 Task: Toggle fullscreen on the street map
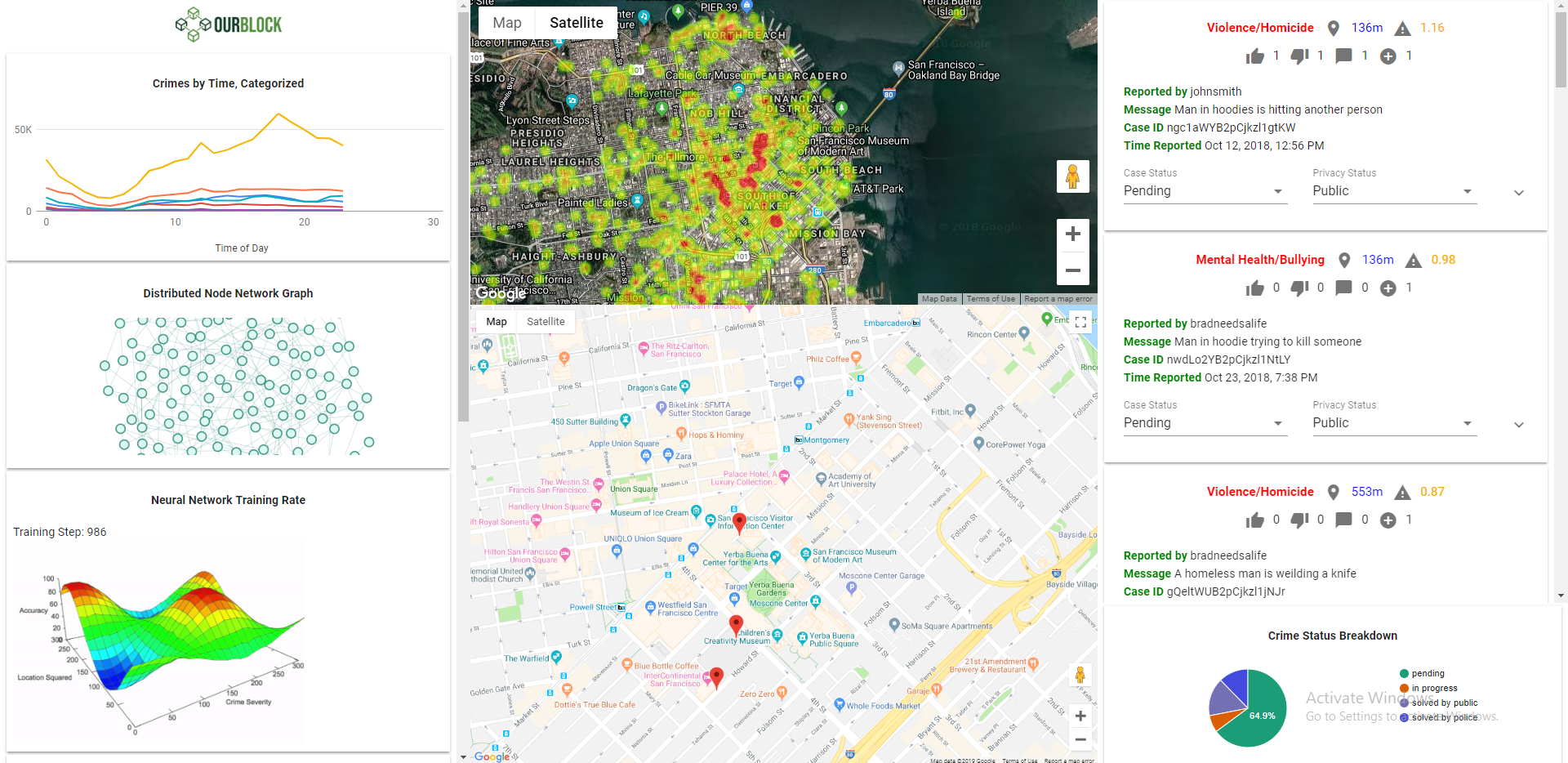[1080, 322]
